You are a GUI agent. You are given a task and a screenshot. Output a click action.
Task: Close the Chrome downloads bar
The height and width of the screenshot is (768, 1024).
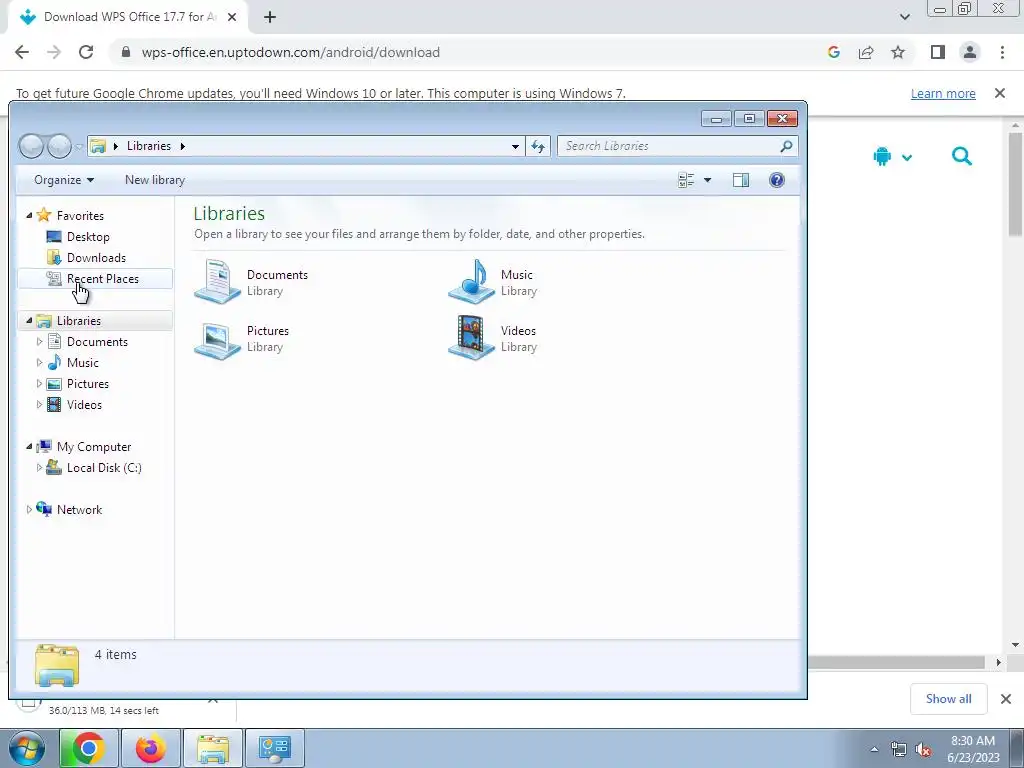coord(1006,699)
